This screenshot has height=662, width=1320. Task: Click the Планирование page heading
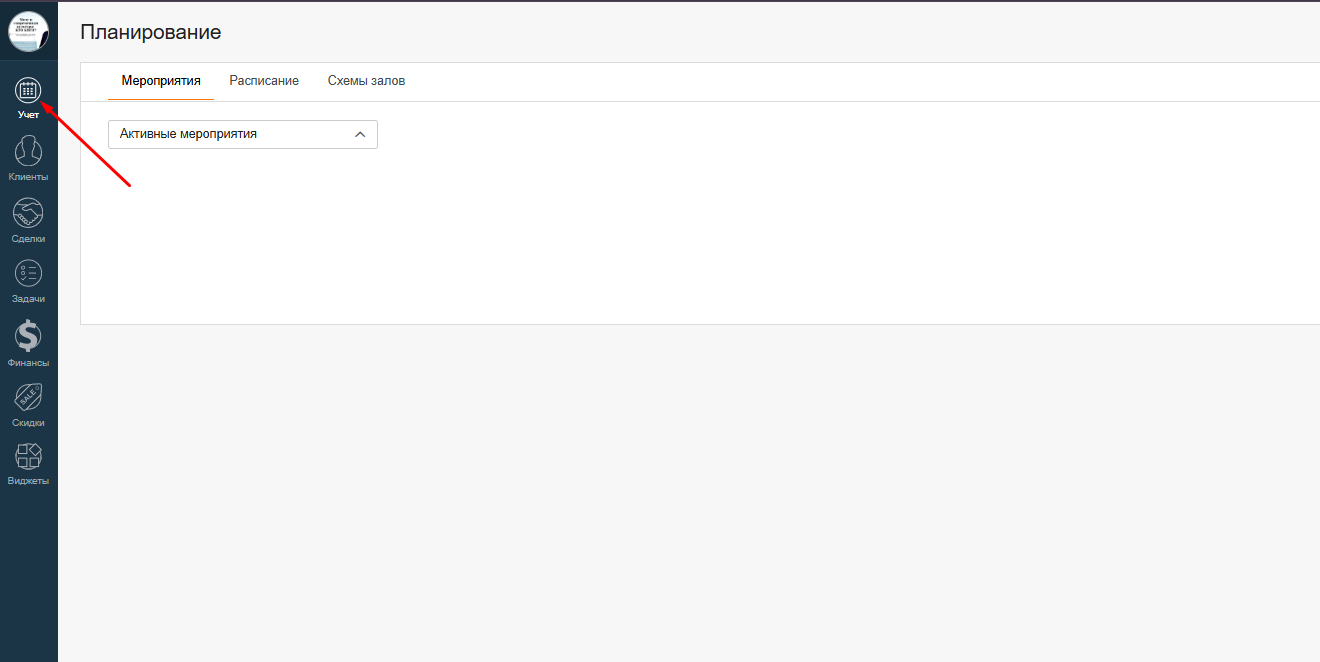(150, 32)
